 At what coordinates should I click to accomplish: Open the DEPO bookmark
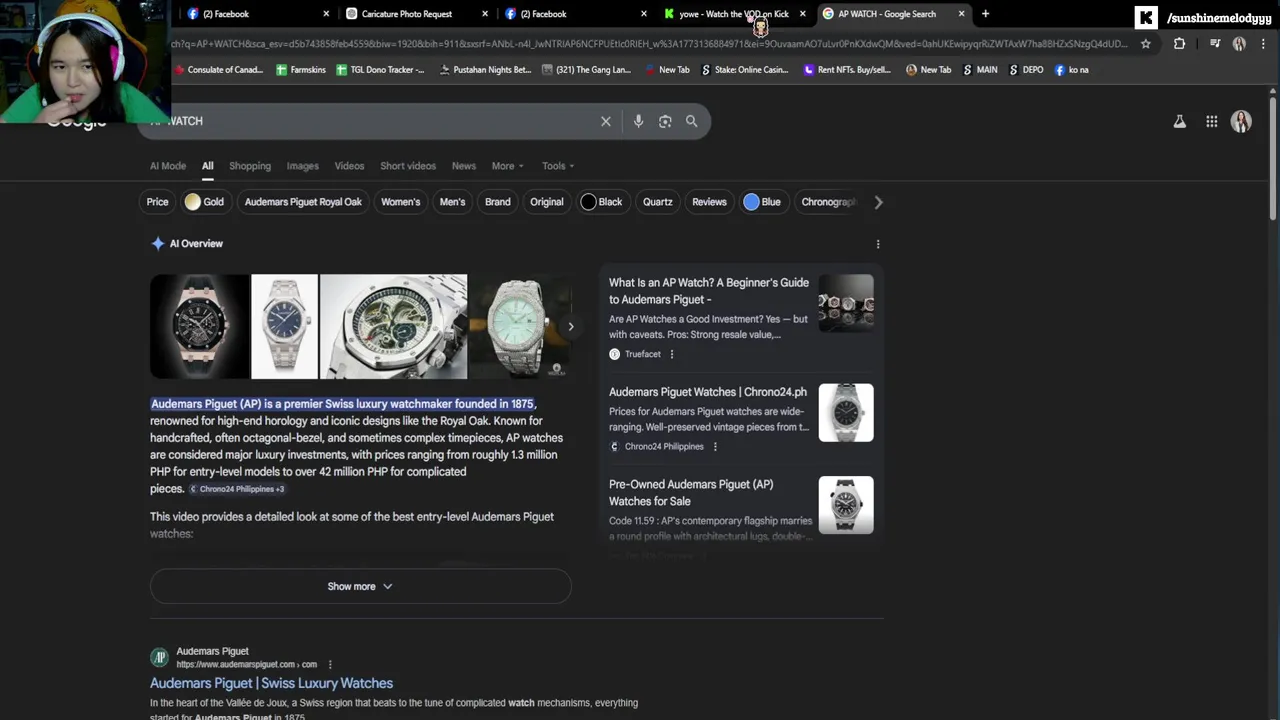click(x=1026, y=70)
